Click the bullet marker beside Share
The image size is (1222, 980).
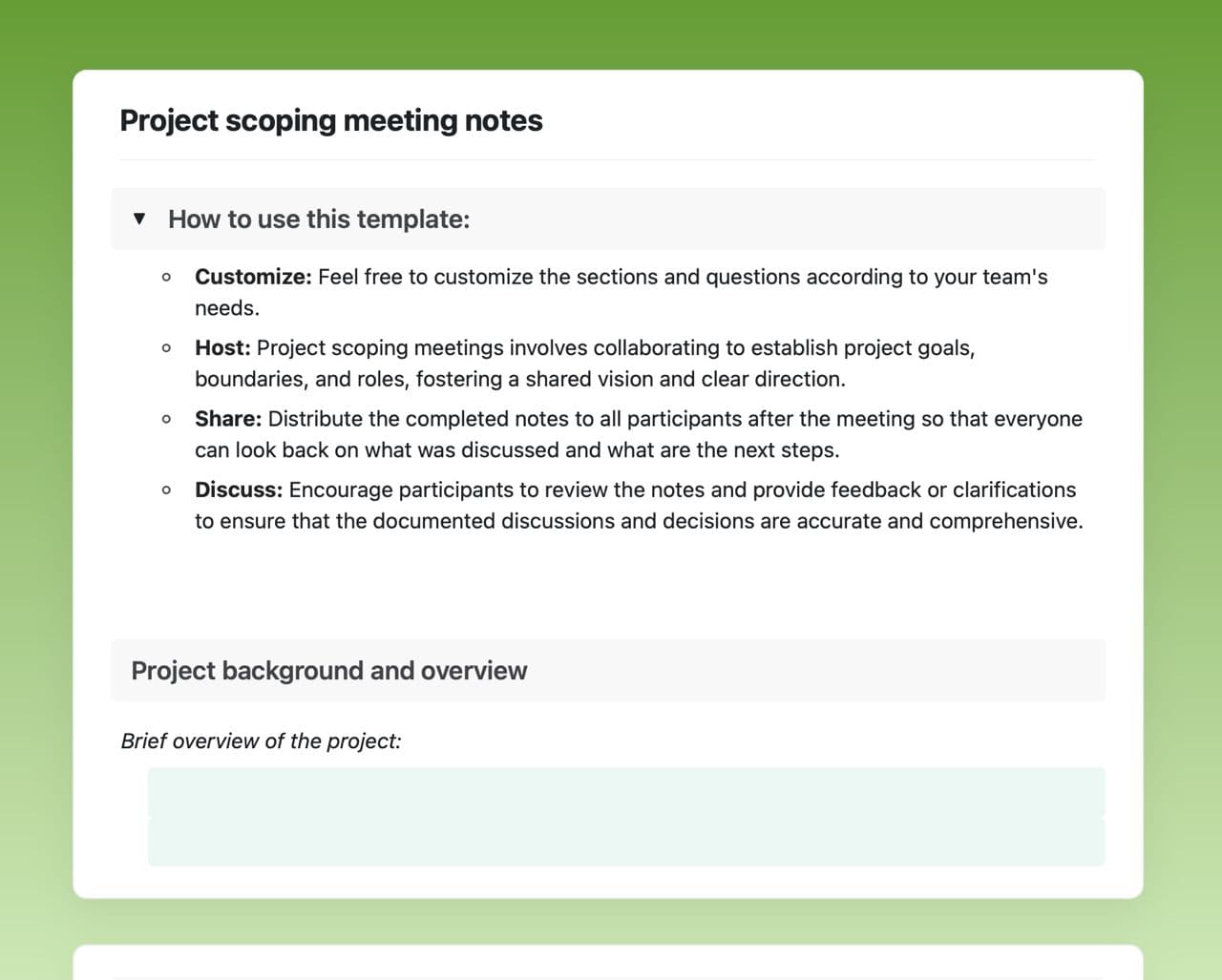[167, 419]
